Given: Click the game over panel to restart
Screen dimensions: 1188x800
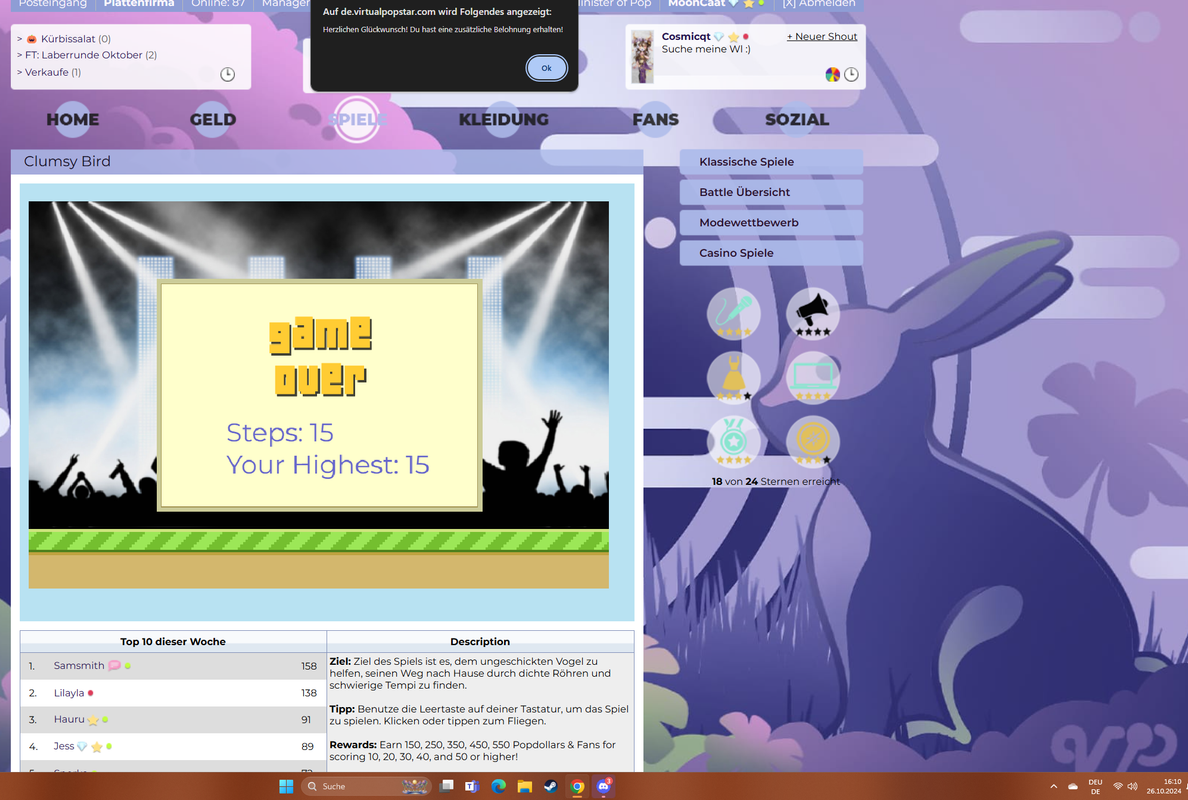Looking at the screenshot, I should click(319, 395).
